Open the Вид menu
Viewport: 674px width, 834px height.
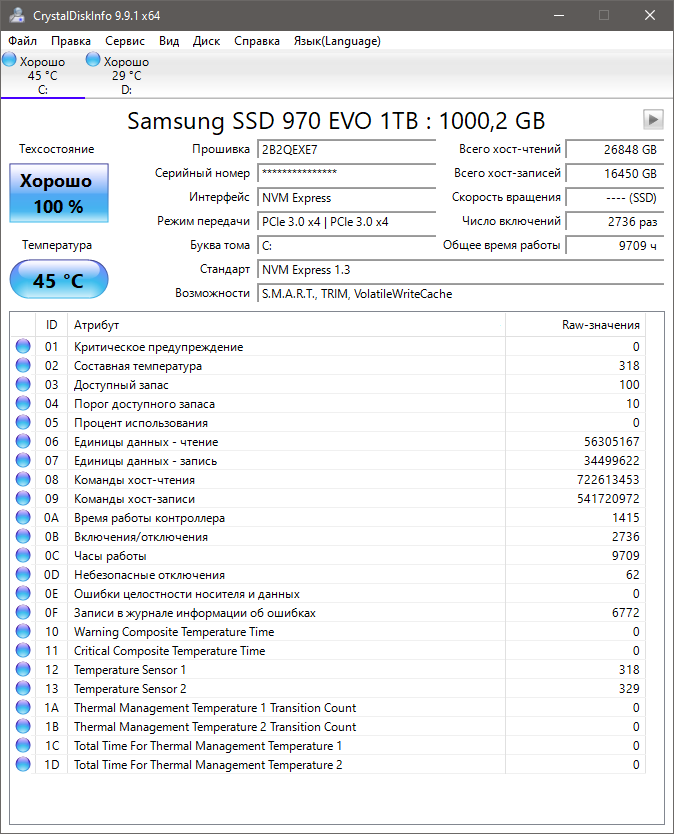(x=169, y=41)
